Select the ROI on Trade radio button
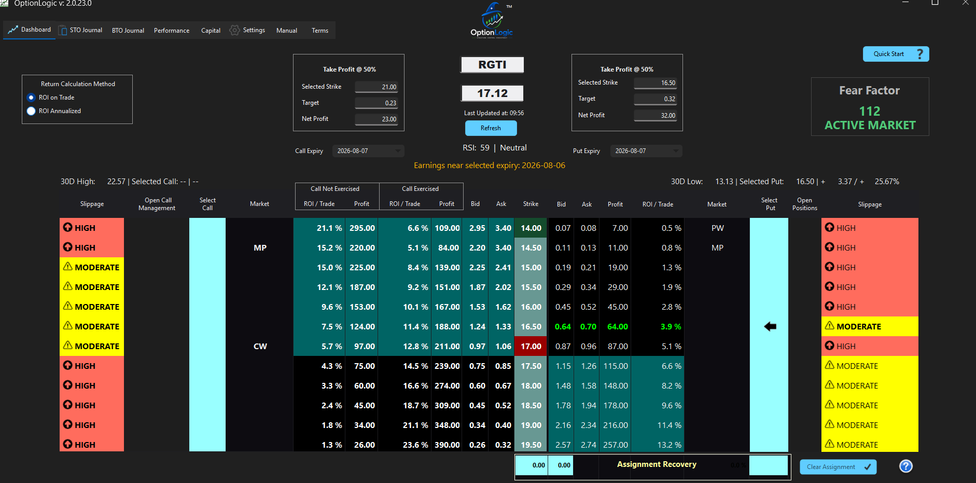 (31, 98)
